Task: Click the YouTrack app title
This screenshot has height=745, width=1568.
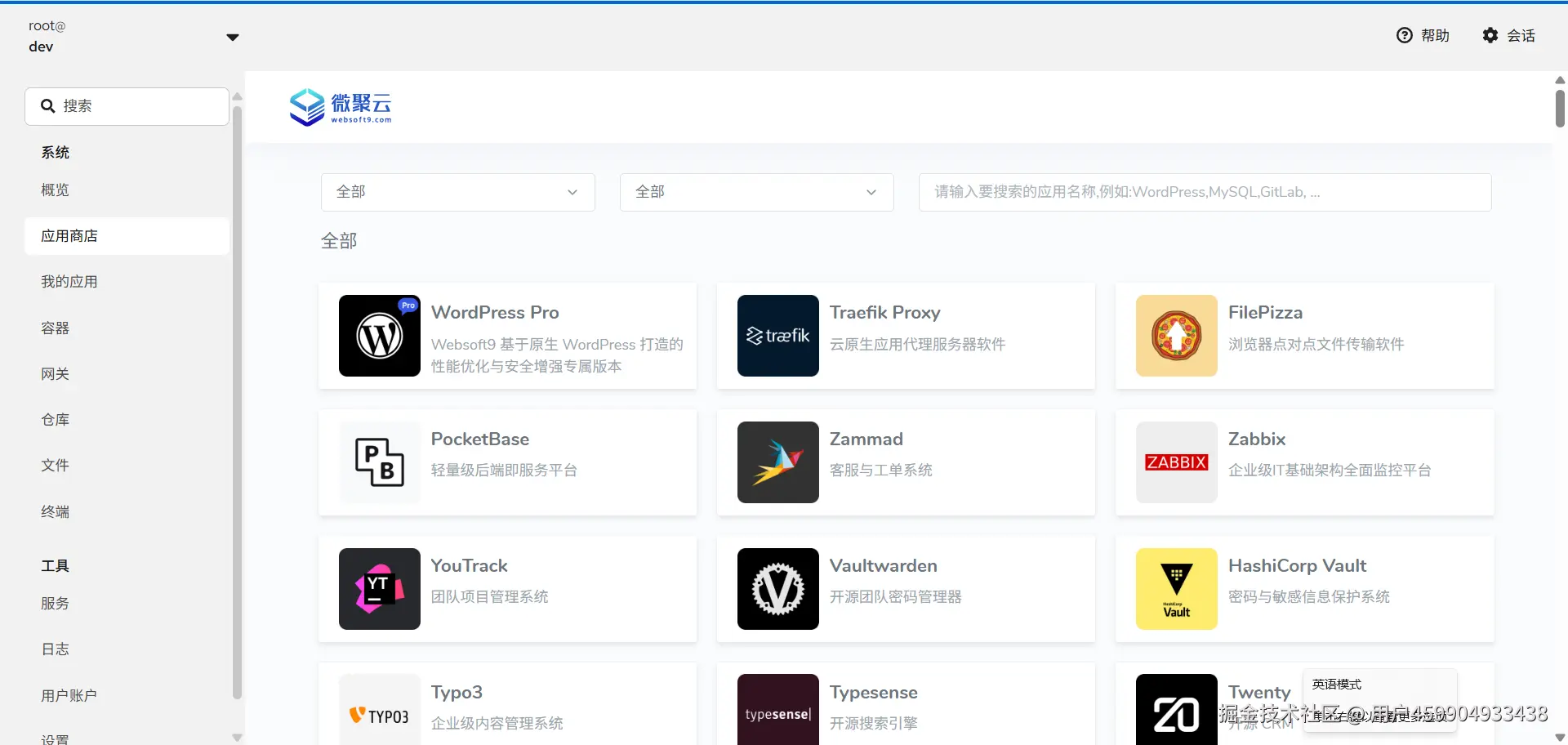Action: tap(470, 565)
